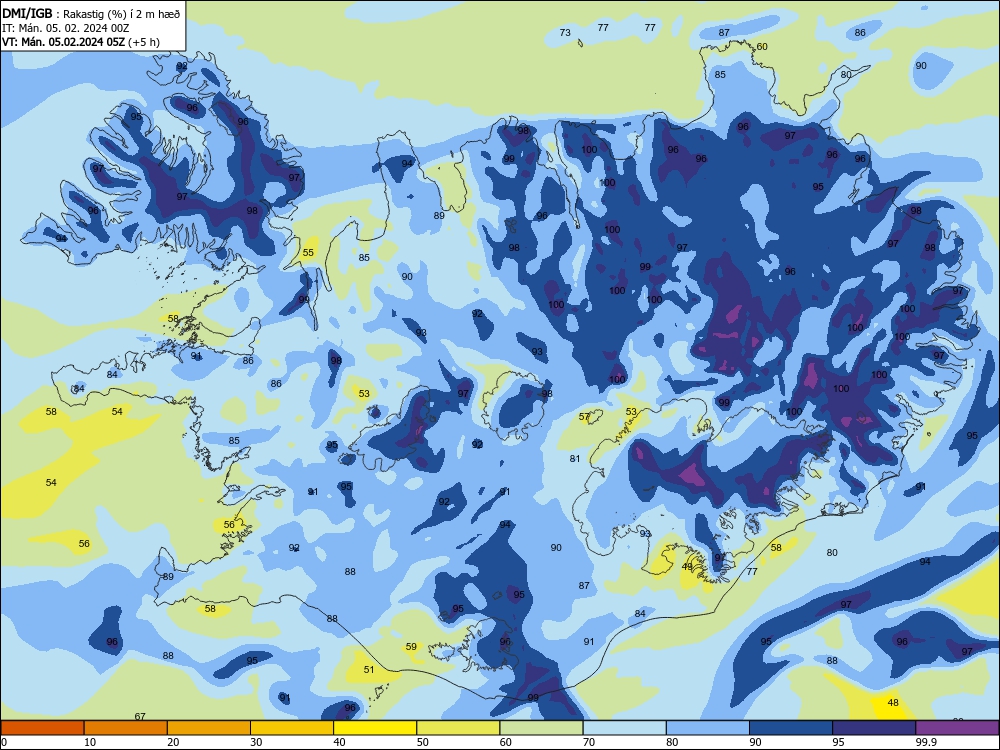Click the 'VT: Mán. 05.02.2024 05Z (+5 h)' line
This screenshot has width=1000, height=750.
click(x=81, y=42)
